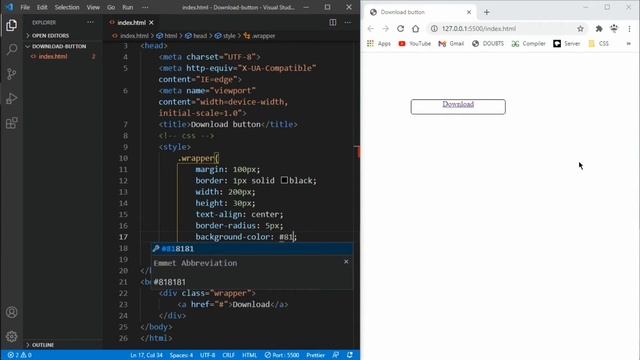Select the index.html editor tab
Screen dimensions: 640x360
pos(131,22)
